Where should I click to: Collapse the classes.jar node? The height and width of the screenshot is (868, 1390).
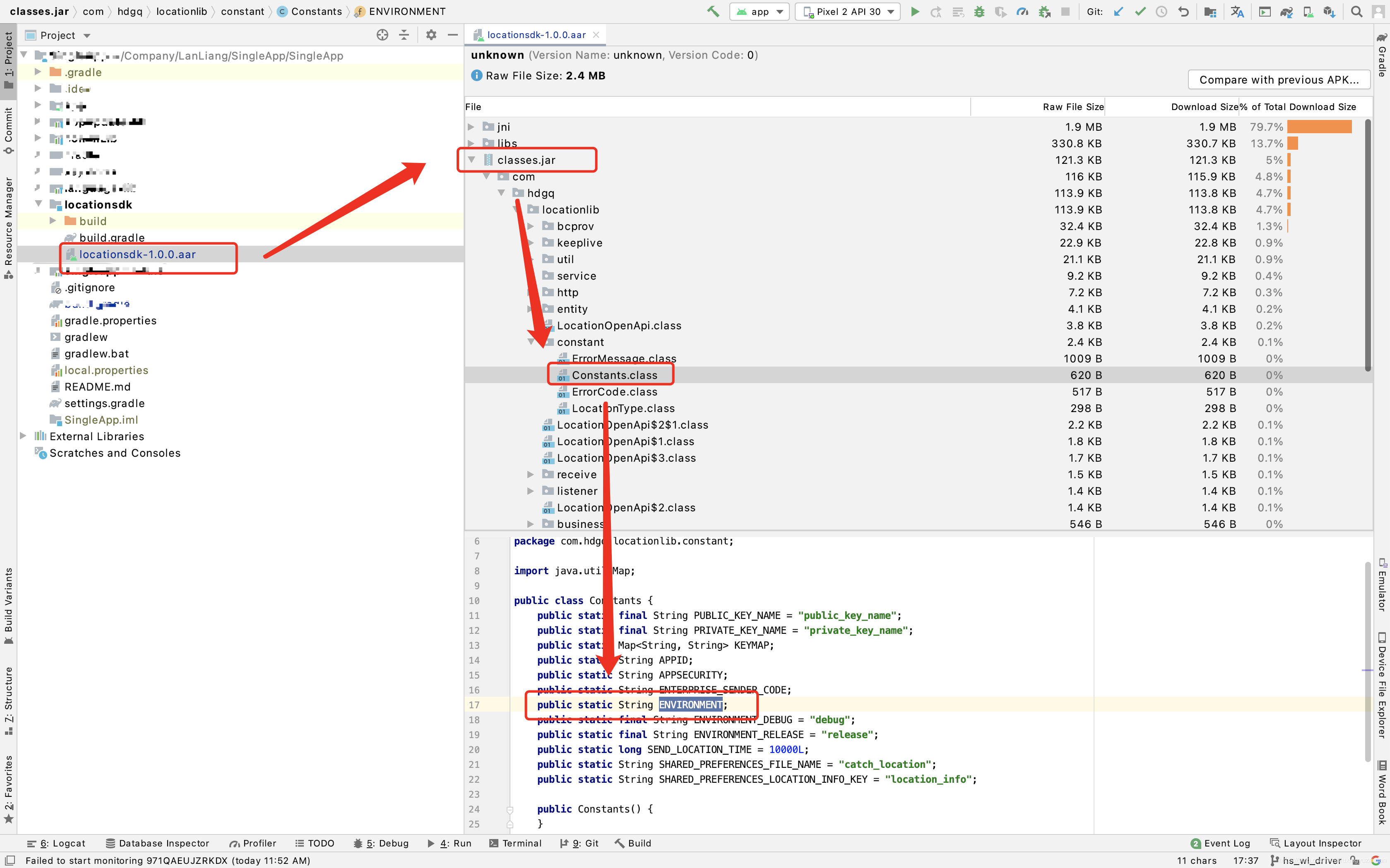tap(471, 160)
